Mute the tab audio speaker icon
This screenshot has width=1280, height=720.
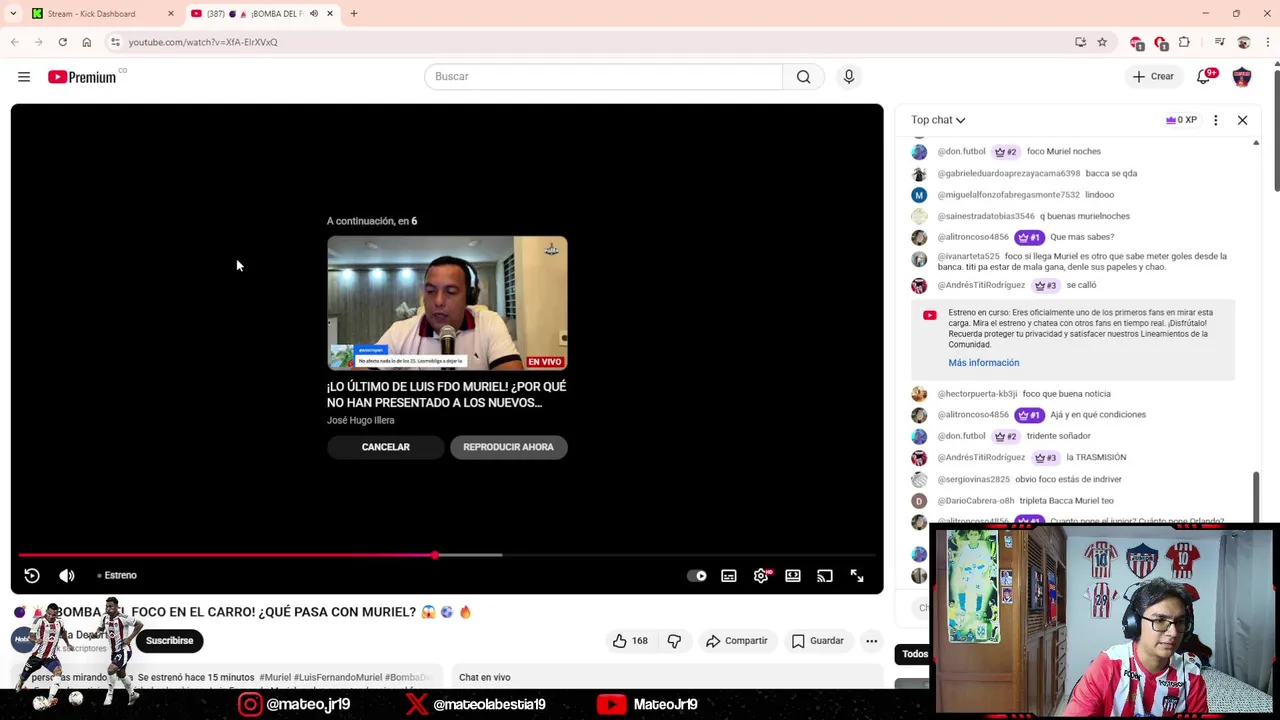[314, 13]
